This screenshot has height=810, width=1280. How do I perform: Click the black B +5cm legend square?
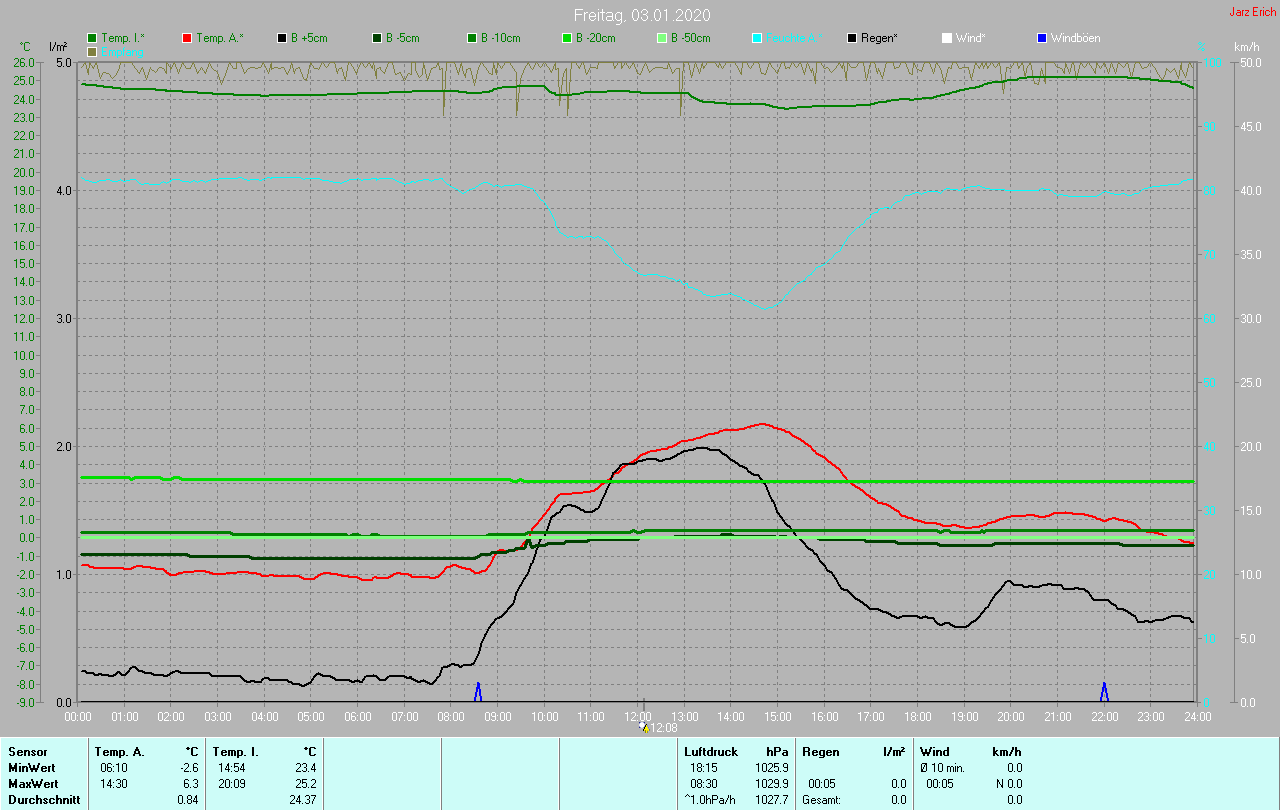coord(283,38)
